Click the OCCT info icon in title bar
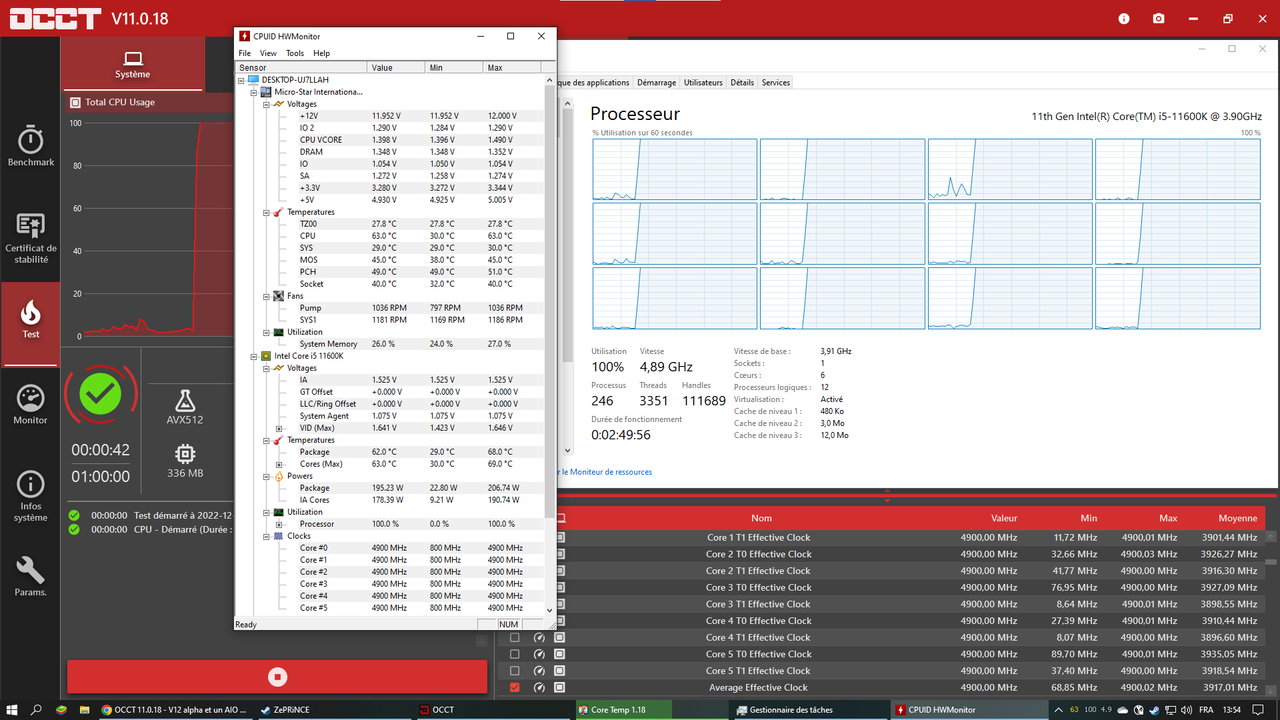The height and width of the screenshot is (720, 1280). [x=1124, y=18]
